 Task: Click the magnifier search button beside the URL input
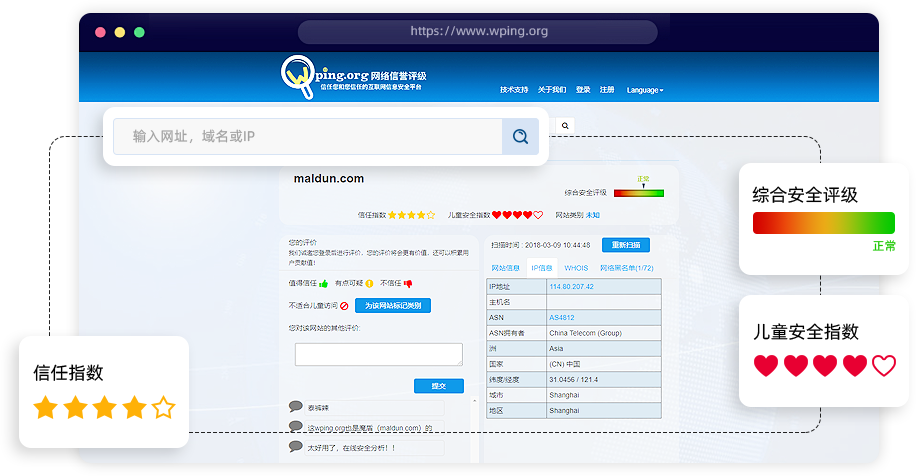(x=520, y=137)
